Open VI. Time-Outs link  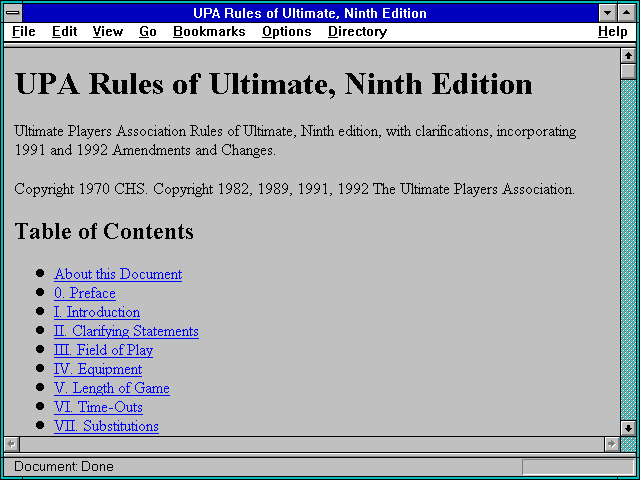pos(98,407)
